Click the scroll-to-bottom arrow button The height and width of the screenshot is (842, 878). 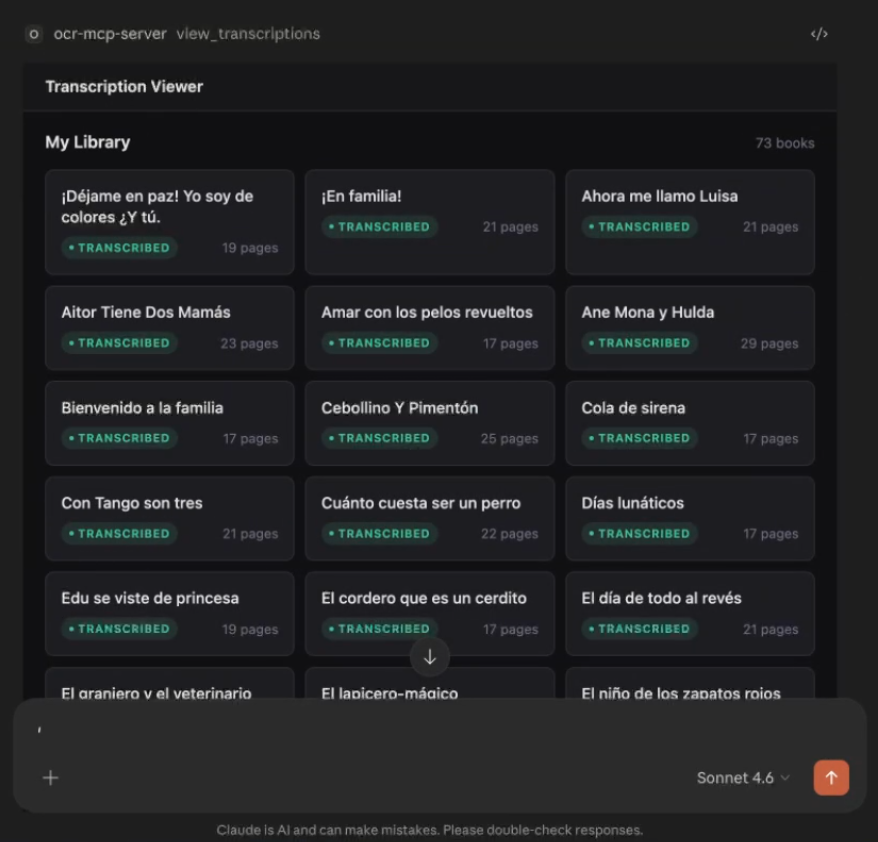(x=429, y=657)
